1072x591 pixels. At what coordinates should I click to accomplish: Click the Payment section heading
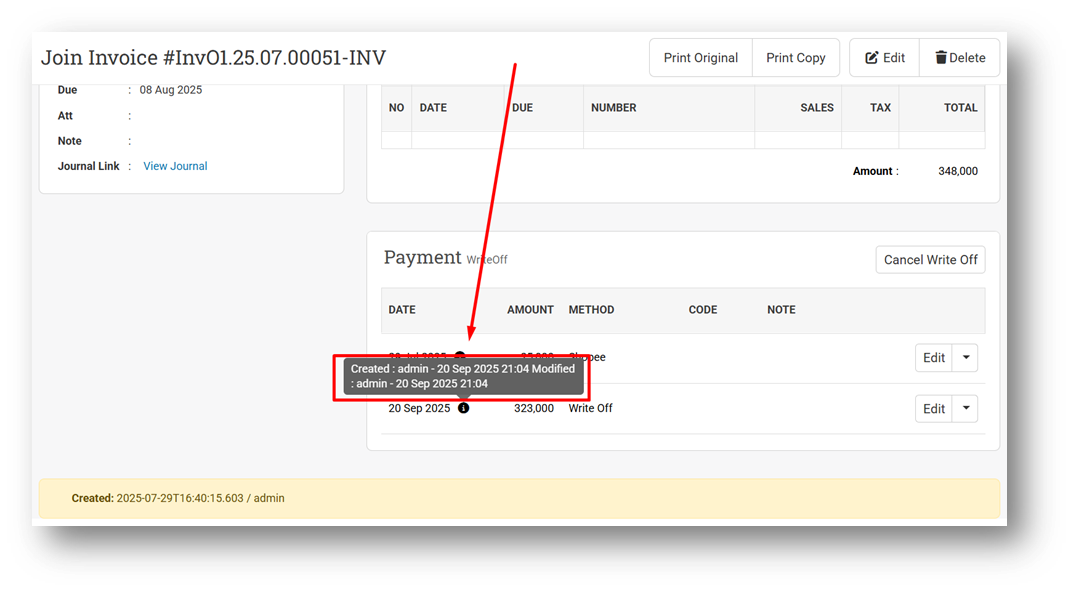423,257
